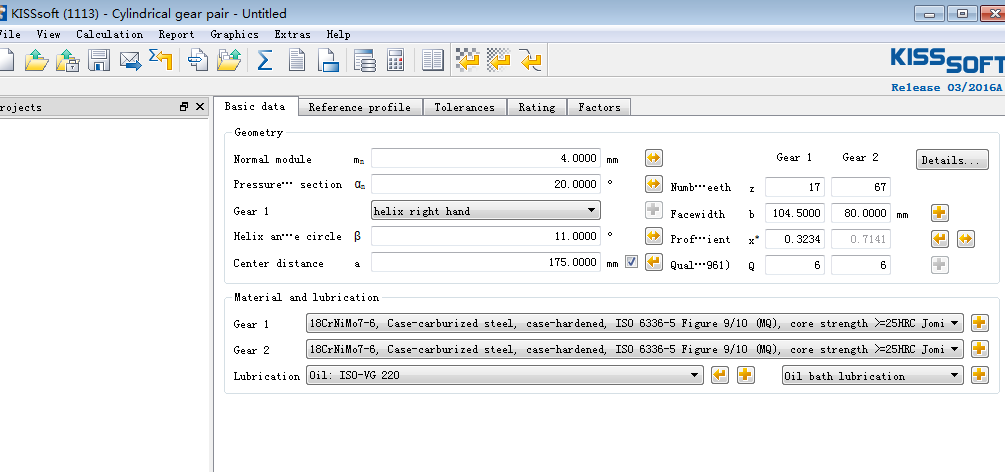Switch to the Rating tab
The width and height of the screenshot is (1005, 472).
click(x=537, y=107)
